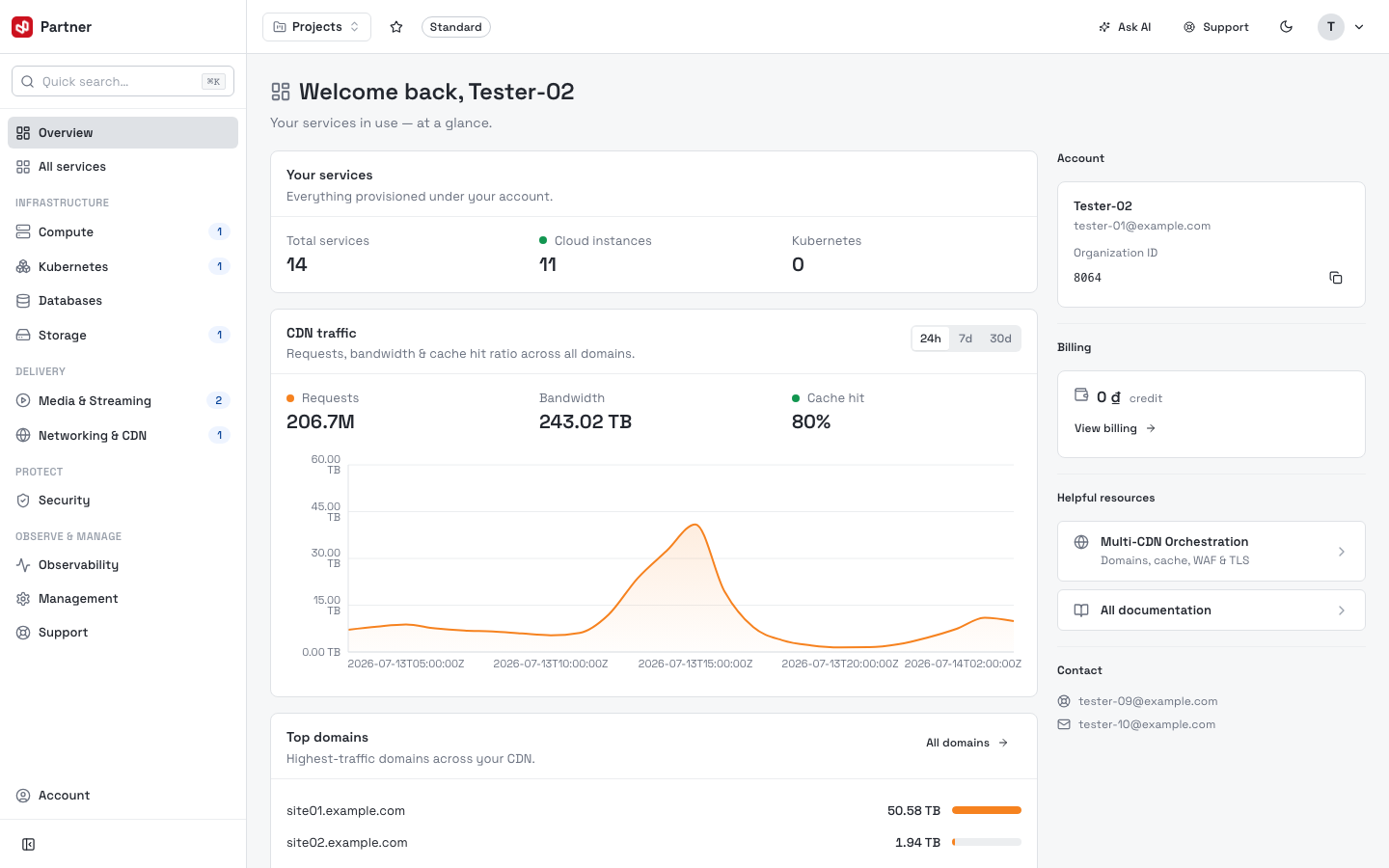Screen dimensions: 1389x868
Task: Select the 24h time range
Action: pos(931,339)
